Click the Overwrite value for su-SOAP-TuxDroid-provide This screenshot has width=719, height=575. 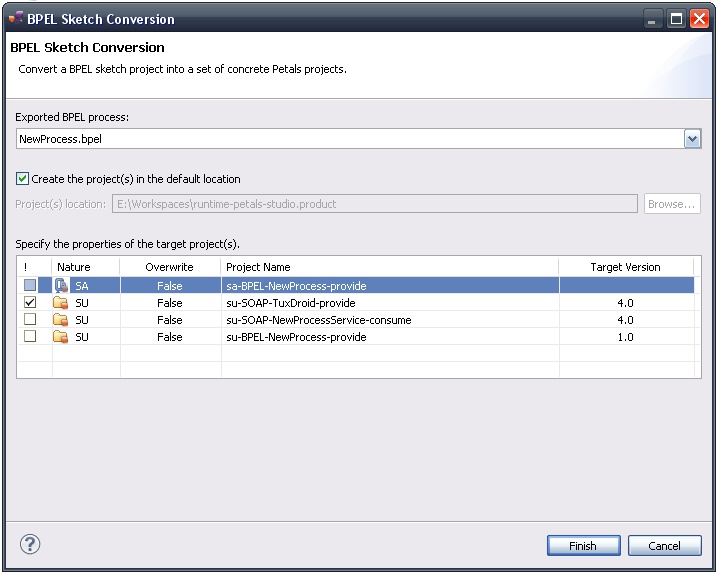(x=170, y=303)
